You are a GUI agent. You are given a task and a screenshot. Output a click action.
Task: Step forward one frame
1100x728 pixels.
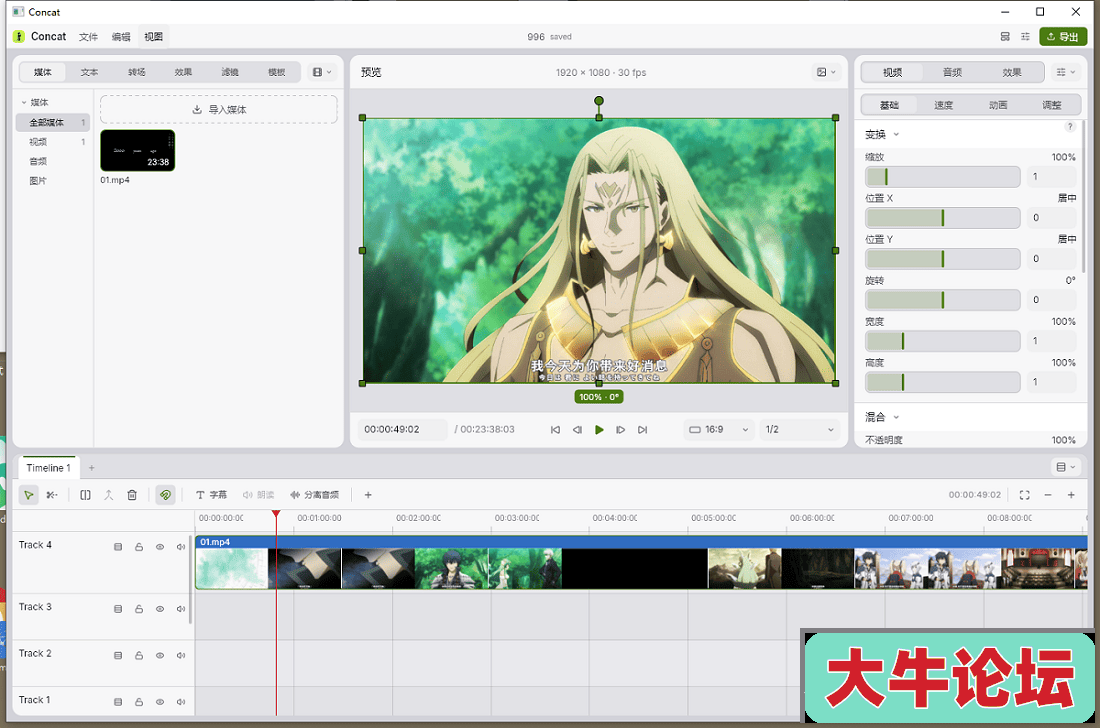tap(621, 430)
